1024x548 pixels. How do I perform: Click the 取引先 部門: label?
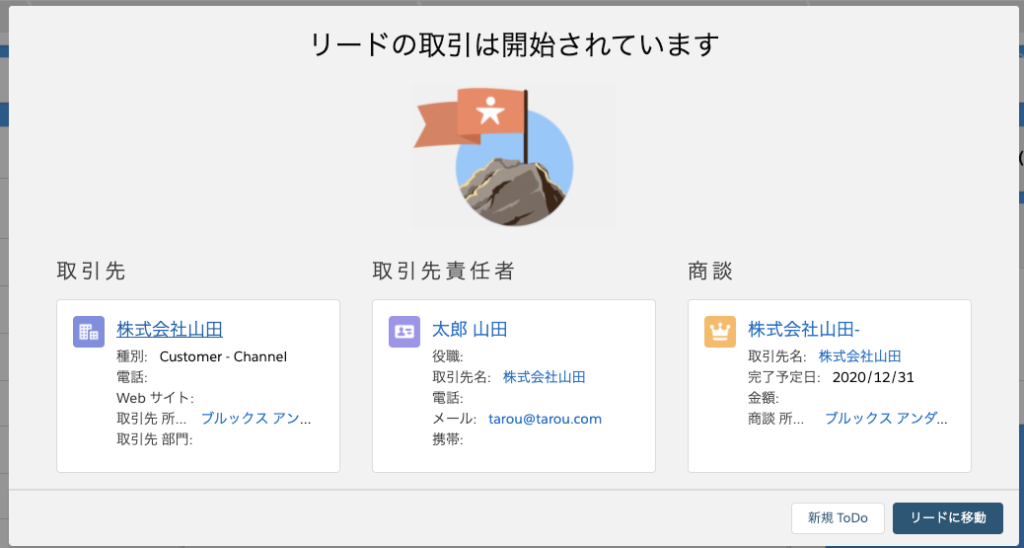(x=155, y=440)
